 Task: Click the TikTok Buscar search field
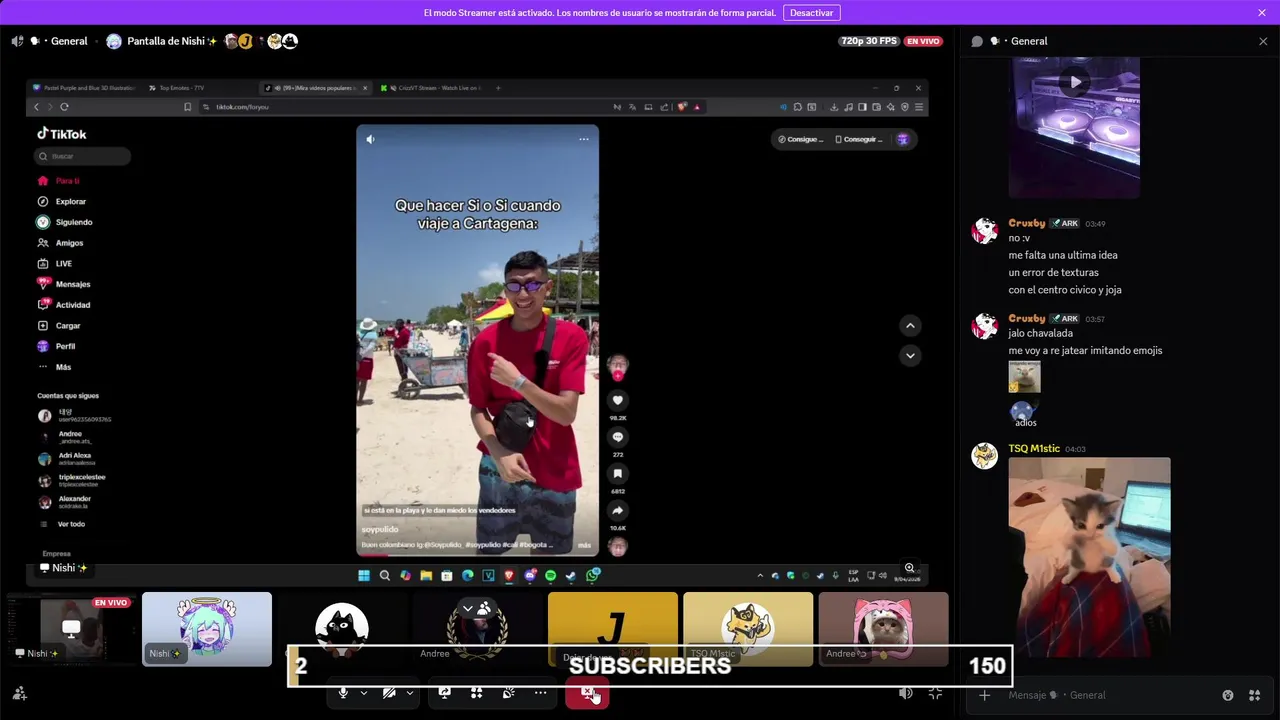(x=82, y=156)
